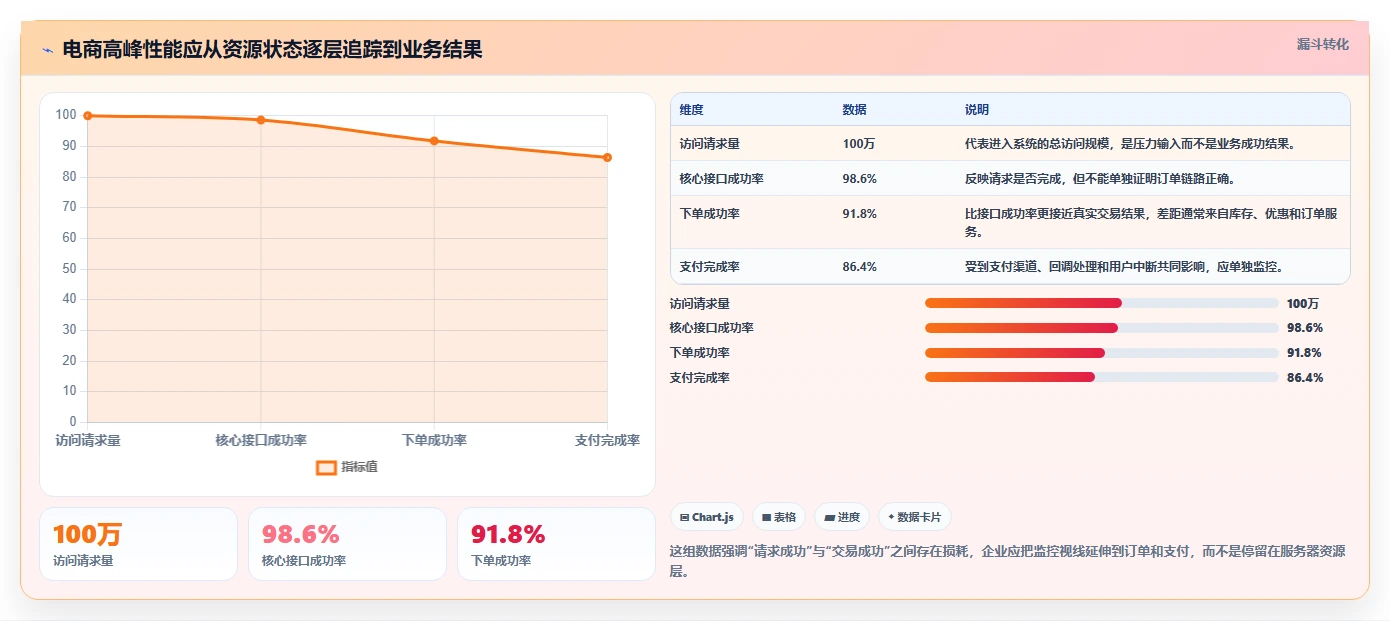Click the 核心接口成功率 progress bar
1390x621 pixels.
point(1101,328)
